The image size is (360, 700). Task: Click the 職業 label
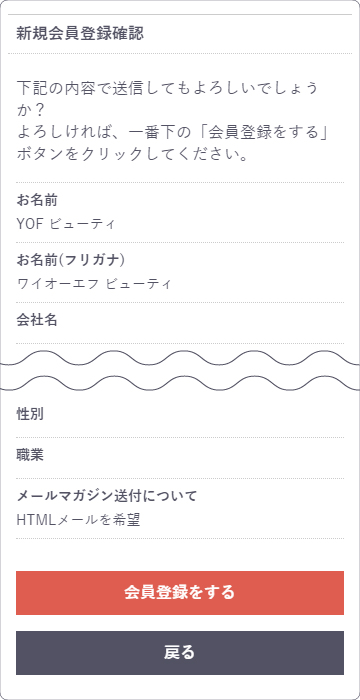pyautogui.click(x=30, y=455)
